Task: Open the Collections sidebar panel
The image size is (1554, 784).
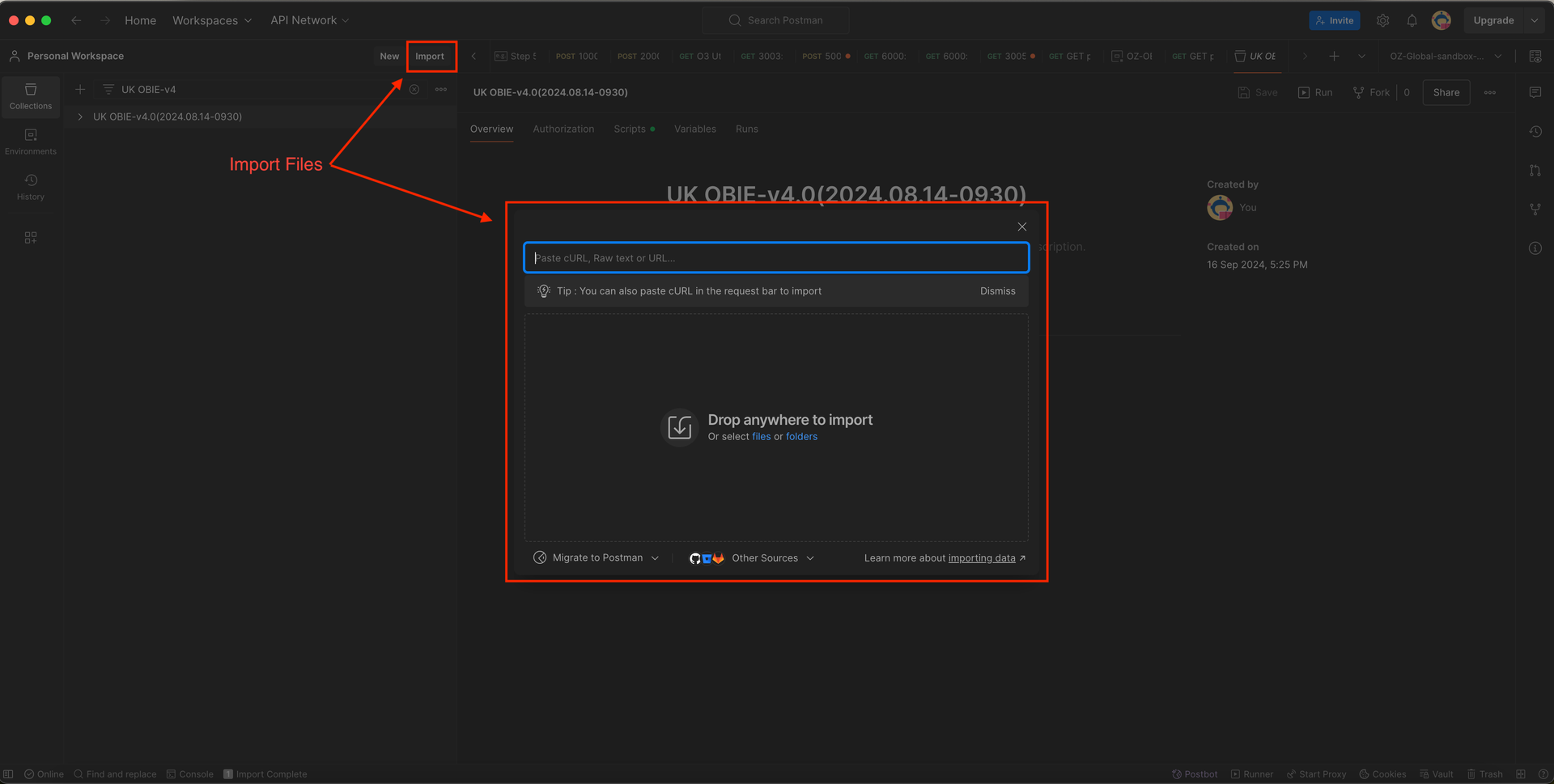Action: pyautogui.click(x=31, y=96)
